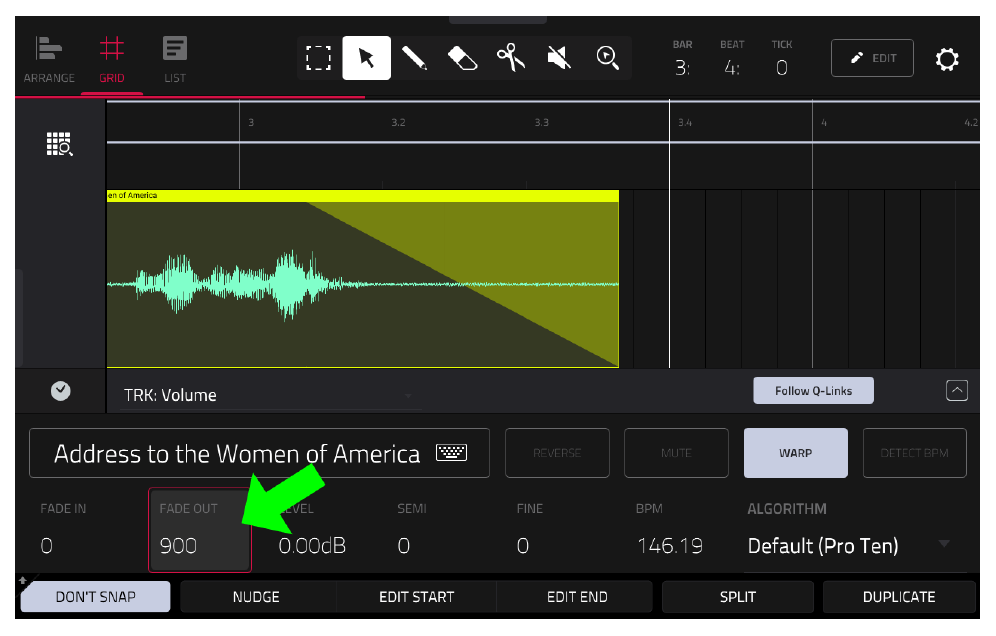Choose the Edit Start function
The image size is (996, 636).
tap(417, 597)
